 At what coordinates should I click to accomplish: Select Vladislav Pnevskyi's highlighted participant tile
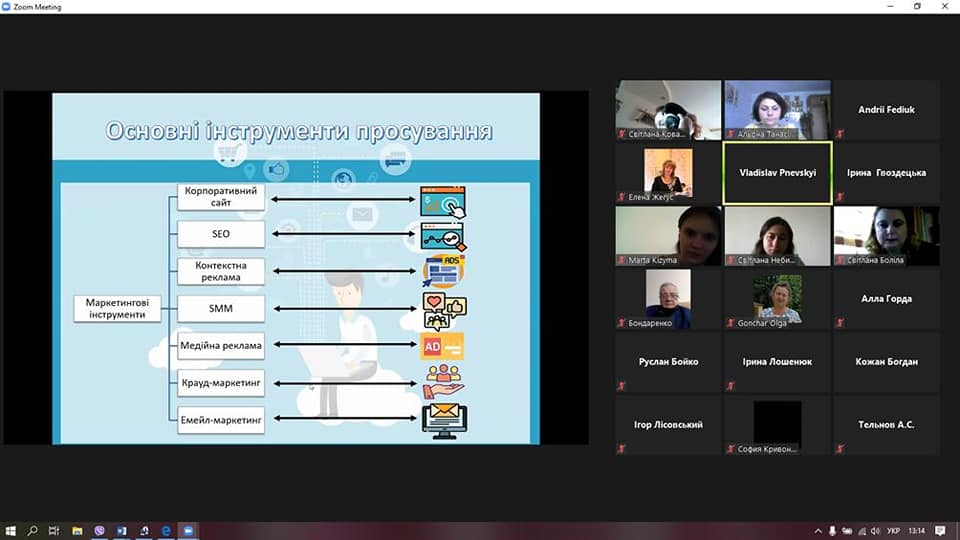coord(777,172)
